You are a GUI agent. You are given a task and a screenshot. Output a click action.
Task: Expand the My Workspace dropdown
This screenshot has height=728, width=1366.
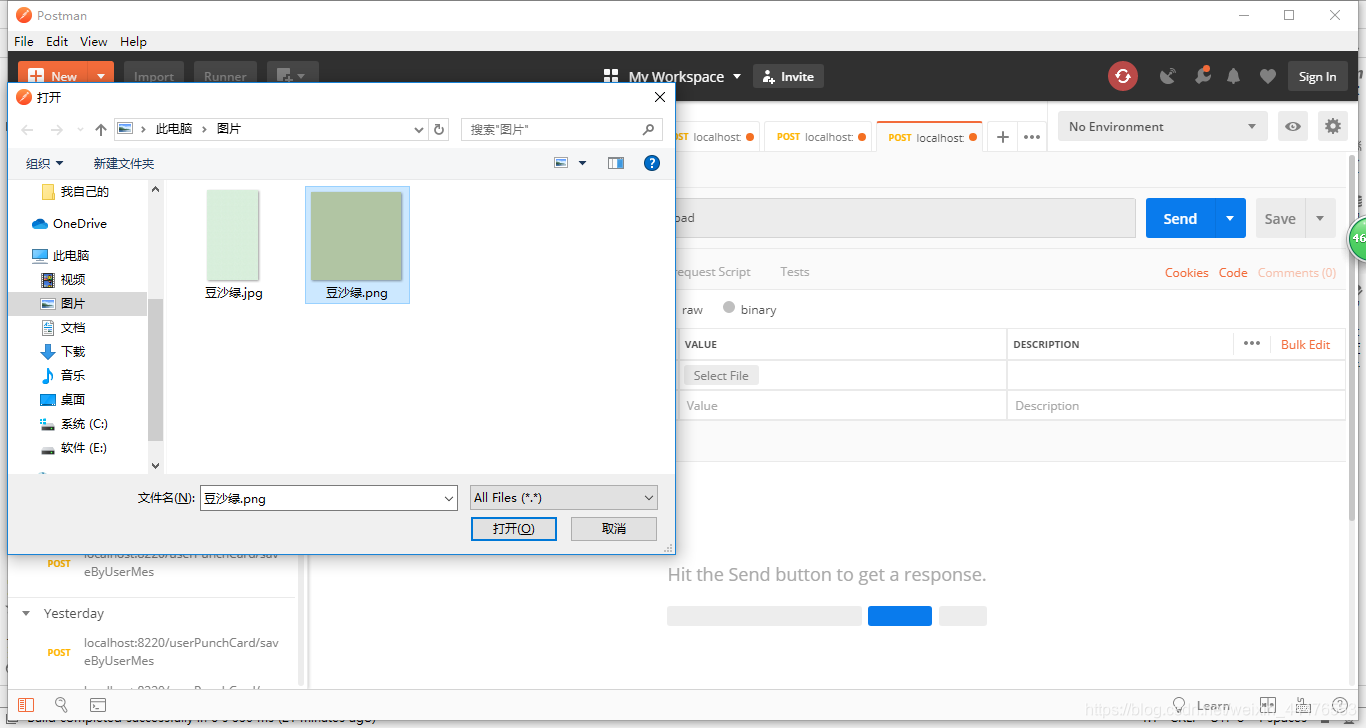[737, 76]
